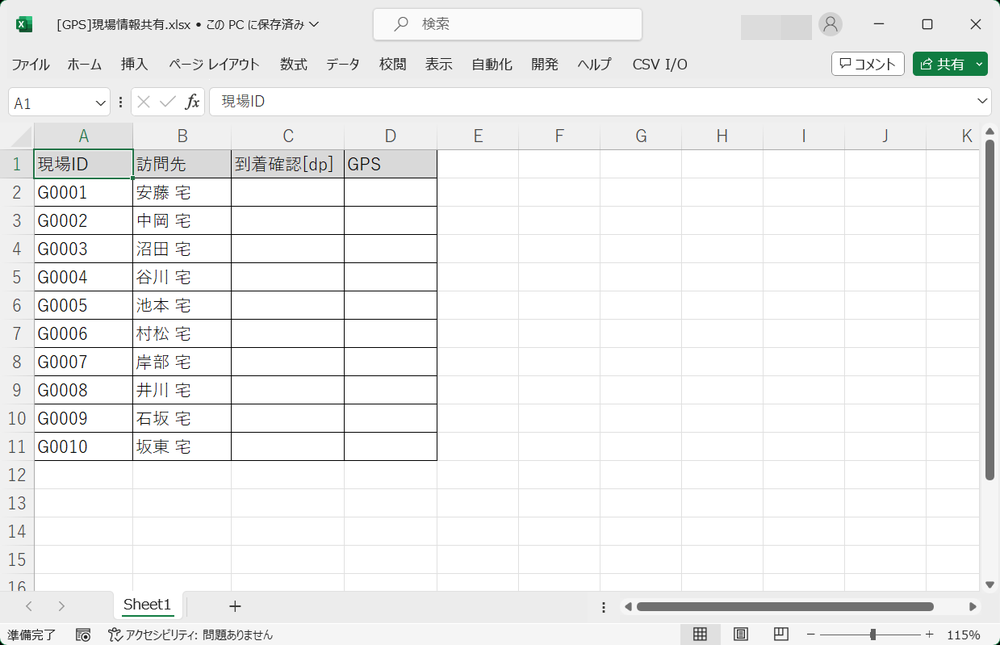Select cell containing G0007
This screenshot has height=645, width=1000.
tap(84, 362)
